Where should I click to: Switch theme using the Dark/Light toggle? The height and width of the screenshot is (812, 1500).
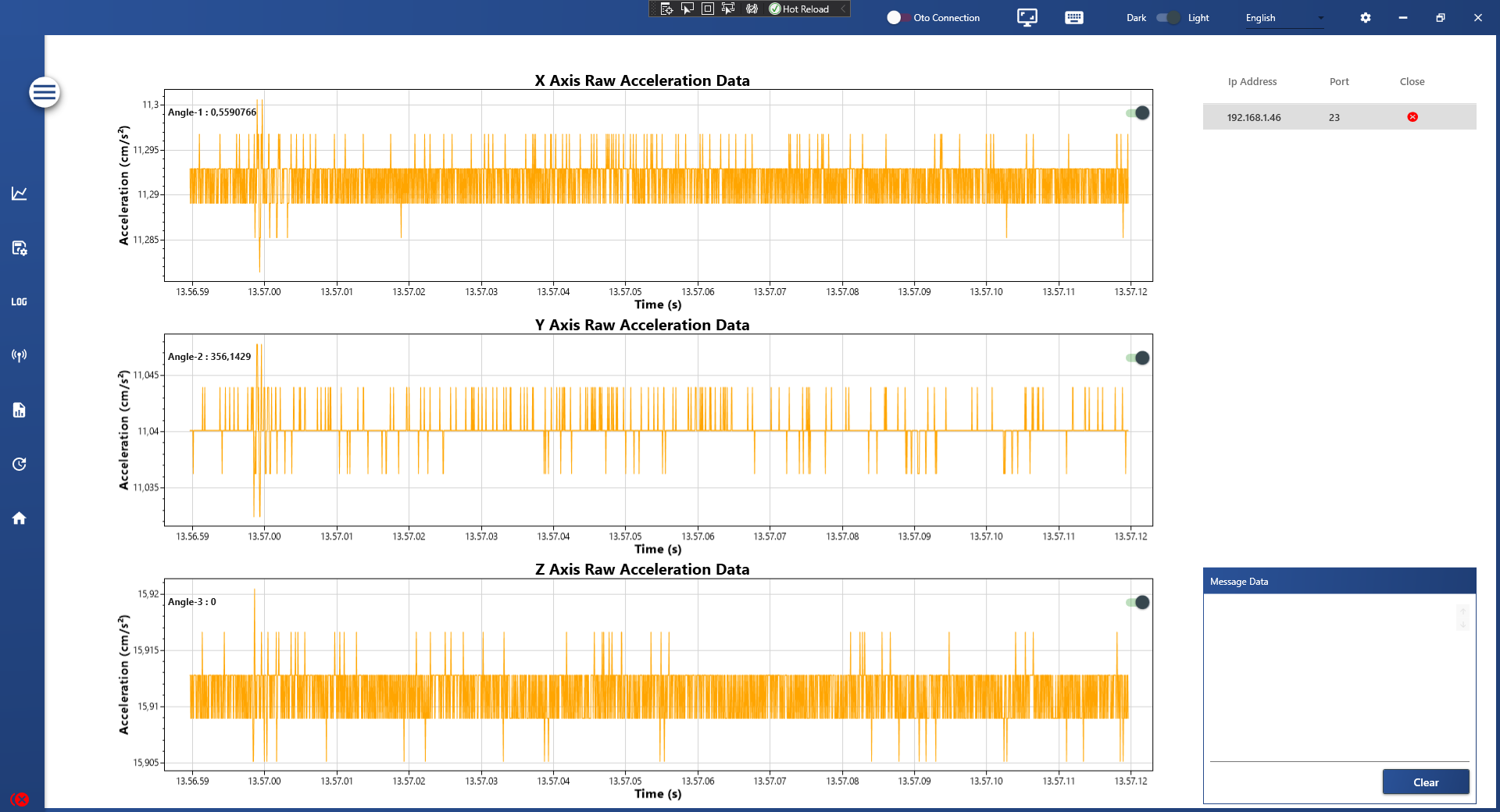(1168, 17)
